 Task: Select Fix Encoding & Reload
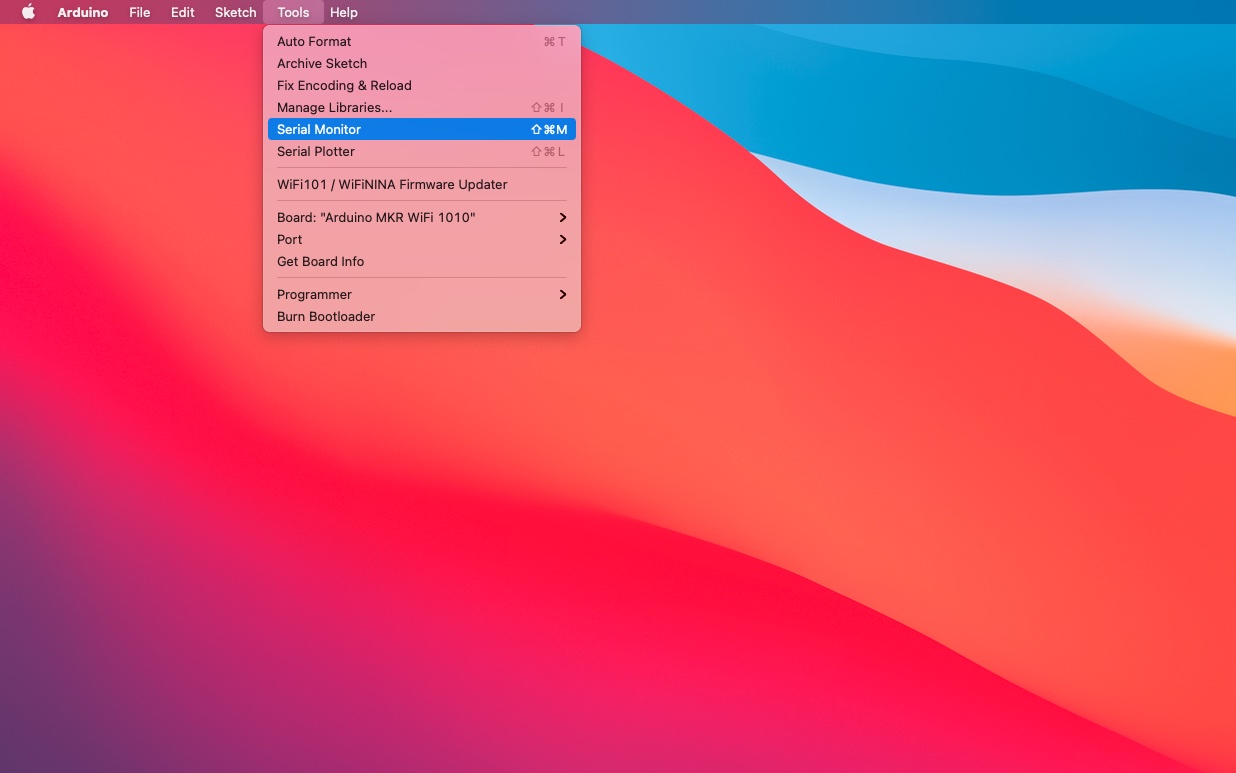tap(344, 85)
